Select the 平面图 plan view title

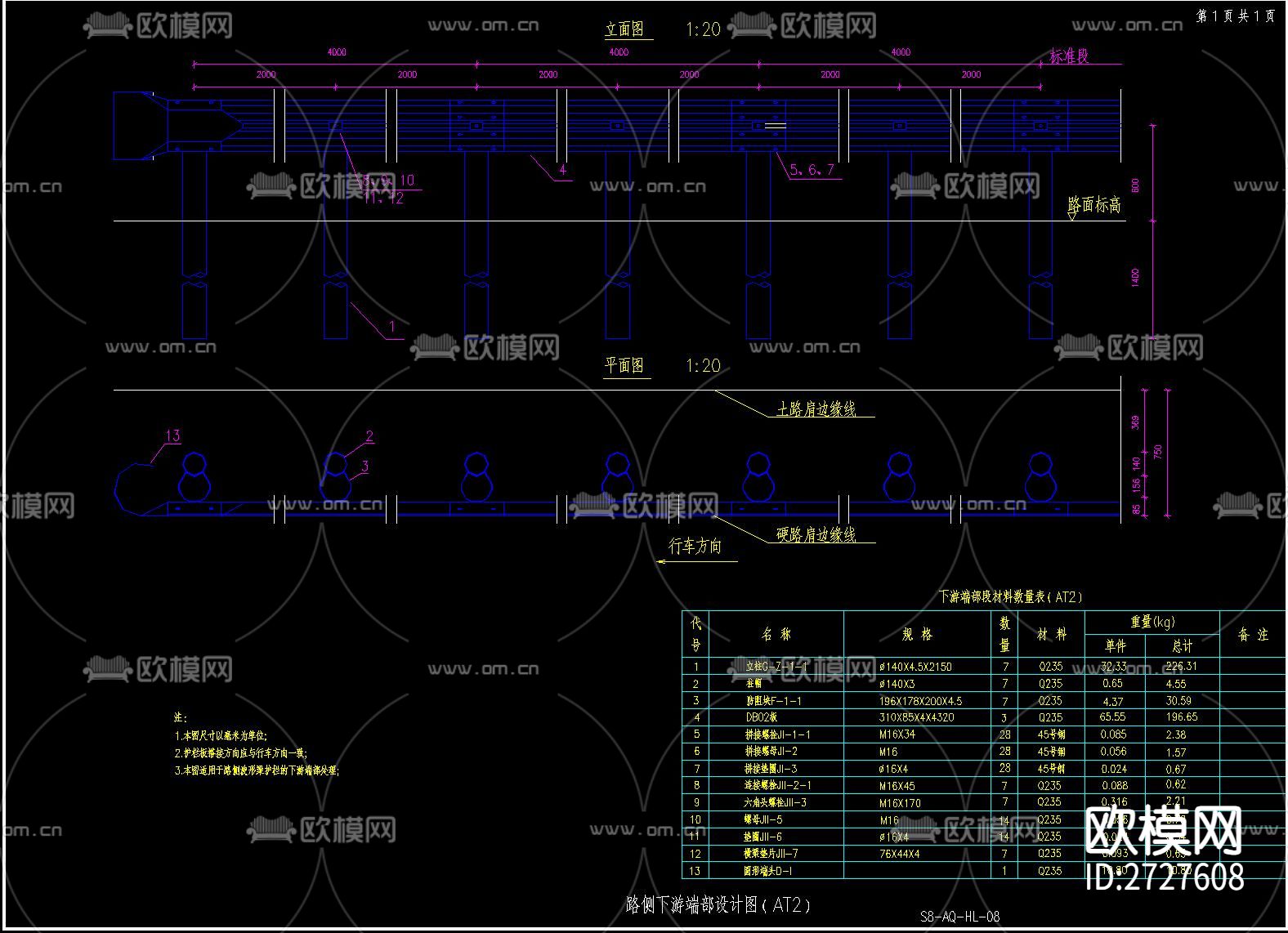coord(624,365)
